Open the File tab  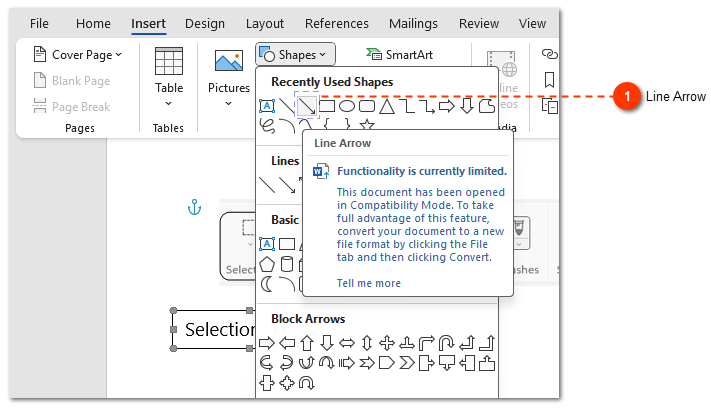tap(39, 24)
